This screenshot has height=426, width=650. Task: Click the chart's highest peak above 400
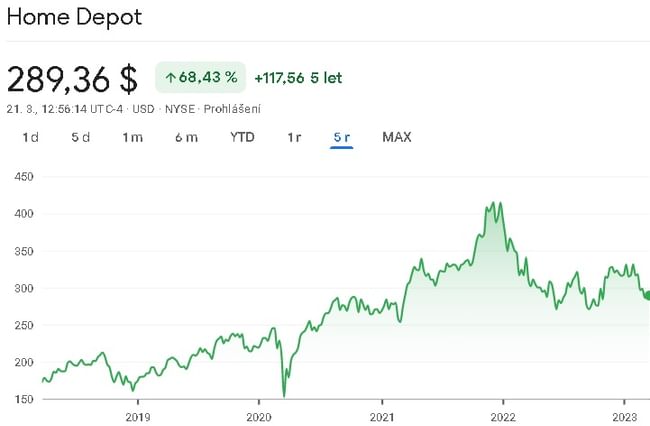click(495, 203)
